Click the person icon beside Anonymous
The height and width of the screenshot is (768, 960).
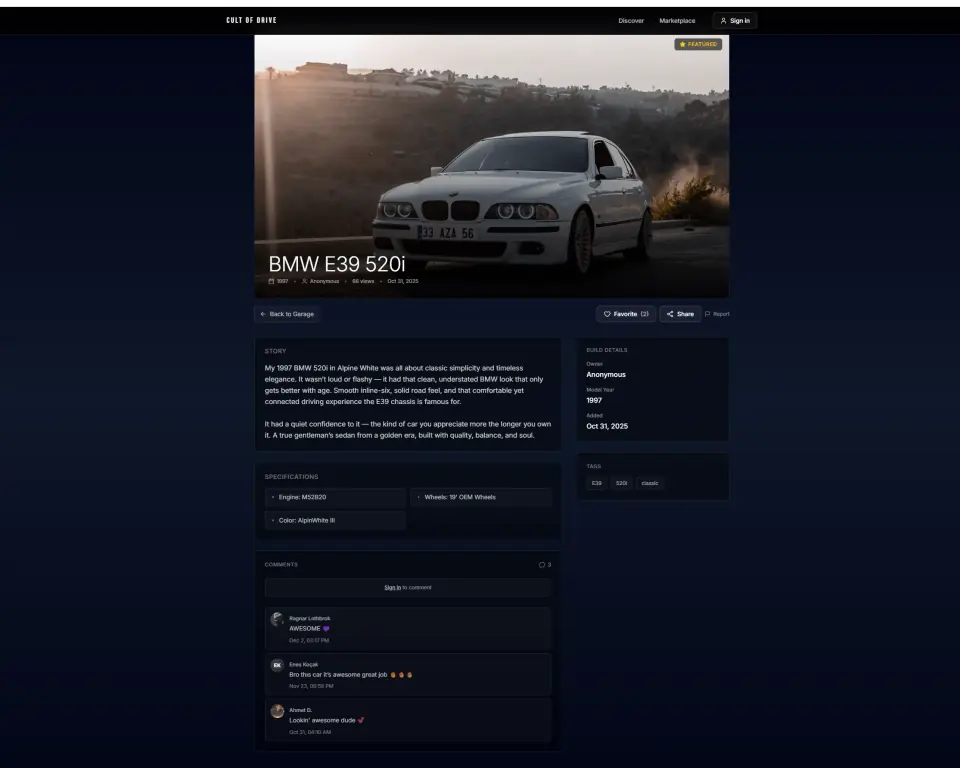(x=304, y=281)
